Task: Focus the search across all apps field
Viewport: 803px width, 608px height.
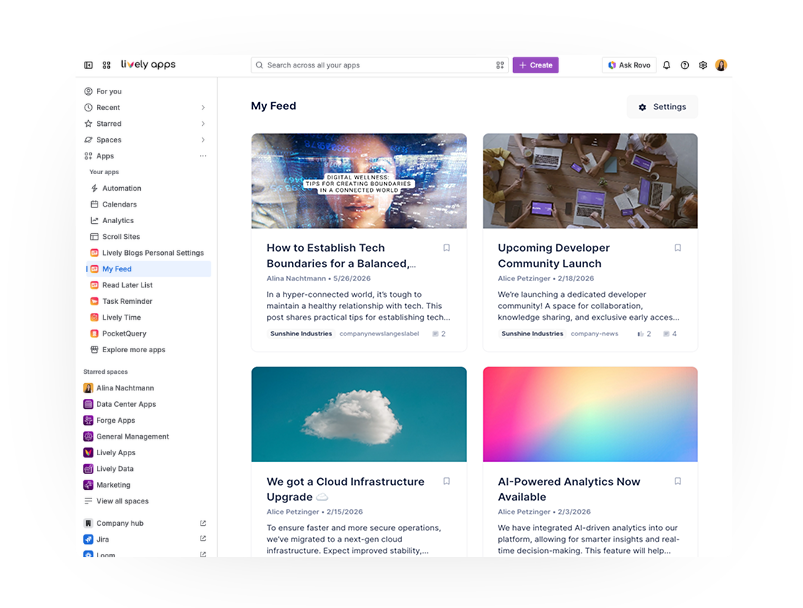Action: (x=379, y=65)
